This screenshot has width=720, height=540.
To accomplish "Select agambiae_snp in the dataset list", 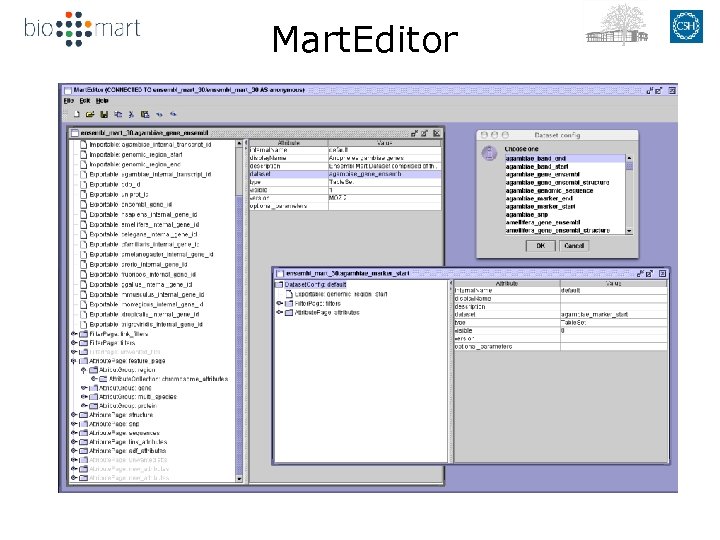I will point(527,214).
